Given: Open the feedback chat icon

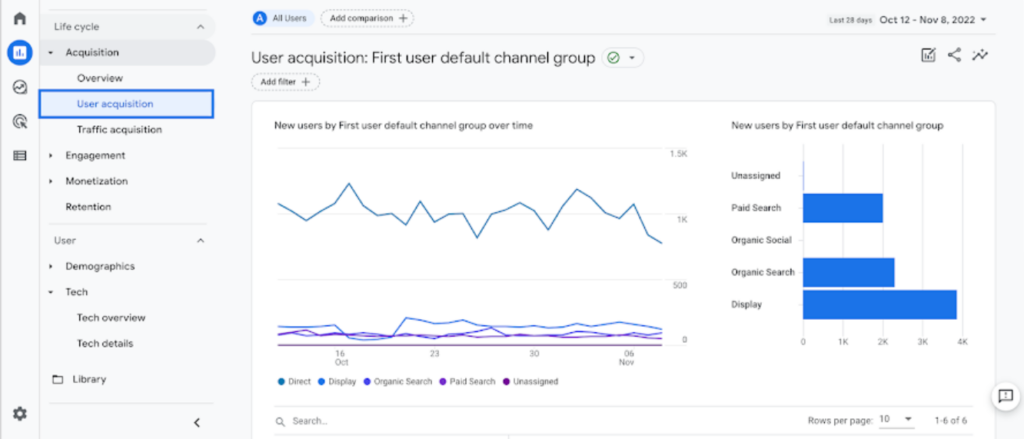Looking at the screenshot, I should [1004, 397].
